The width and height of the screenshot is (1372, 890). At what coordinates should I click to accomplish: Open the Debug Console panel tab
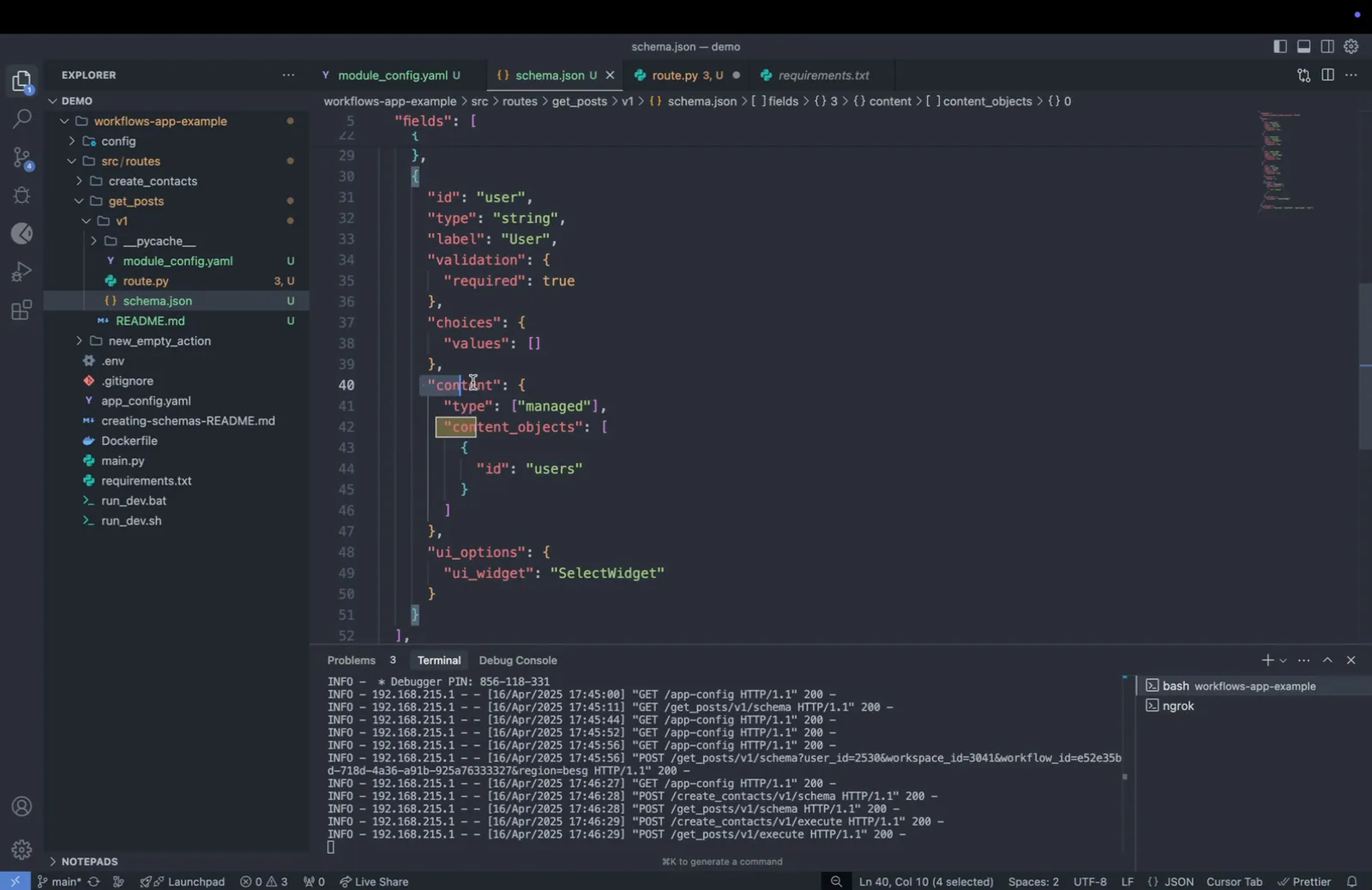[518, 660]
